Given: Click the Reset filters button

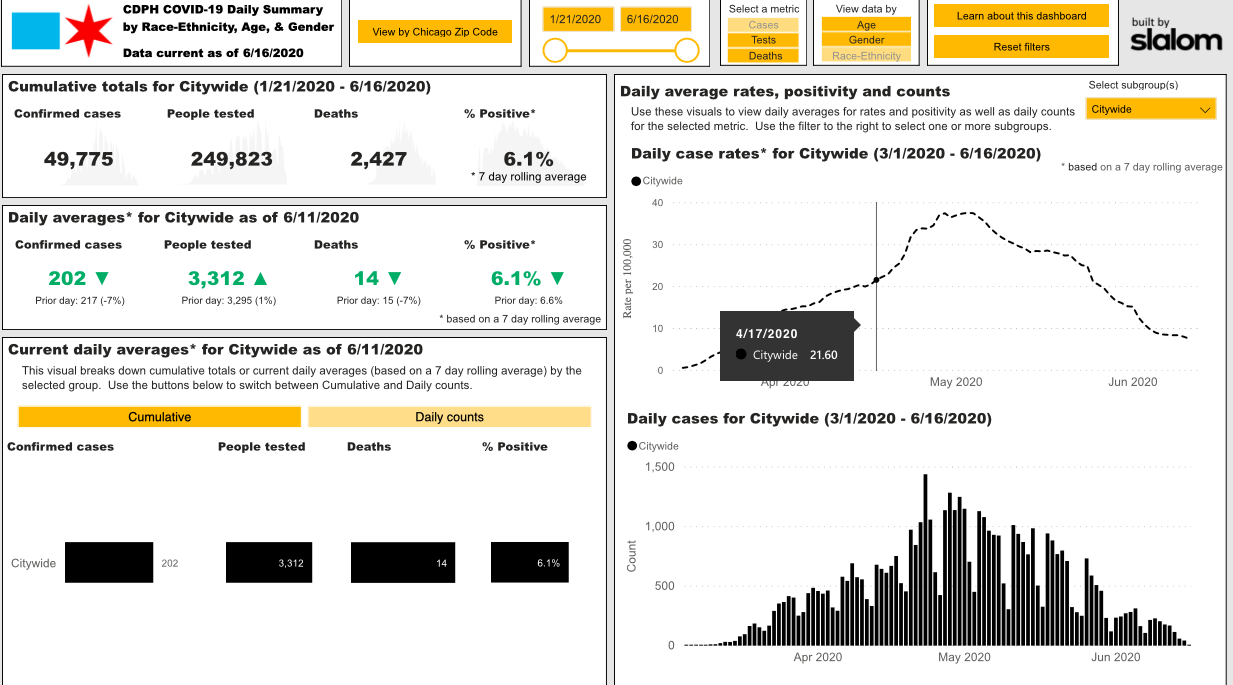Looking at the screenshot, I should [1021, 47].
